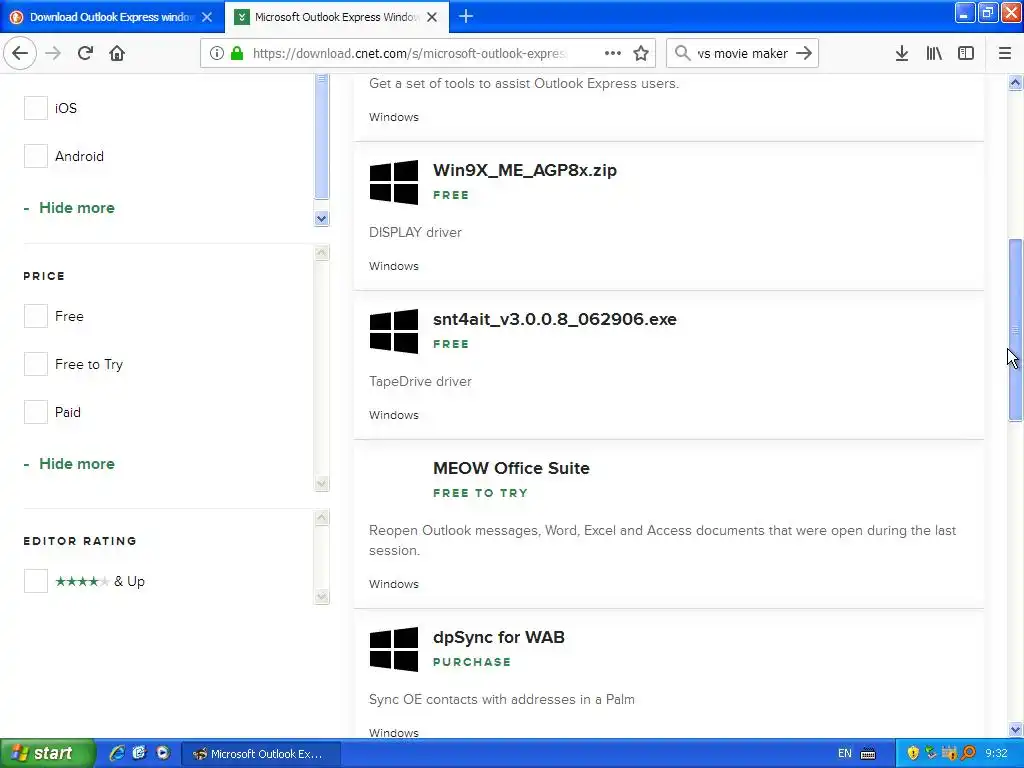The image size is (1024, 768).
Task: Click the Microsoft Outlook Ex... taskbar button
Action: pos(260,754)
